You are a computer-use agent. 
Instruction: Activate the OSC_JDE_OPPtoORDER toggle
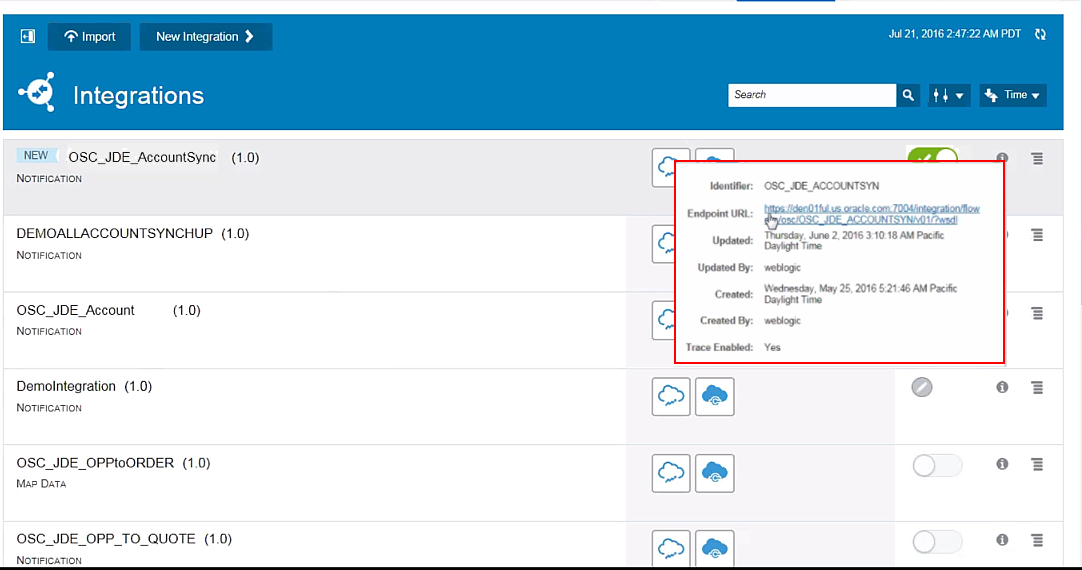pyautogui.click(x=937, y=466)
